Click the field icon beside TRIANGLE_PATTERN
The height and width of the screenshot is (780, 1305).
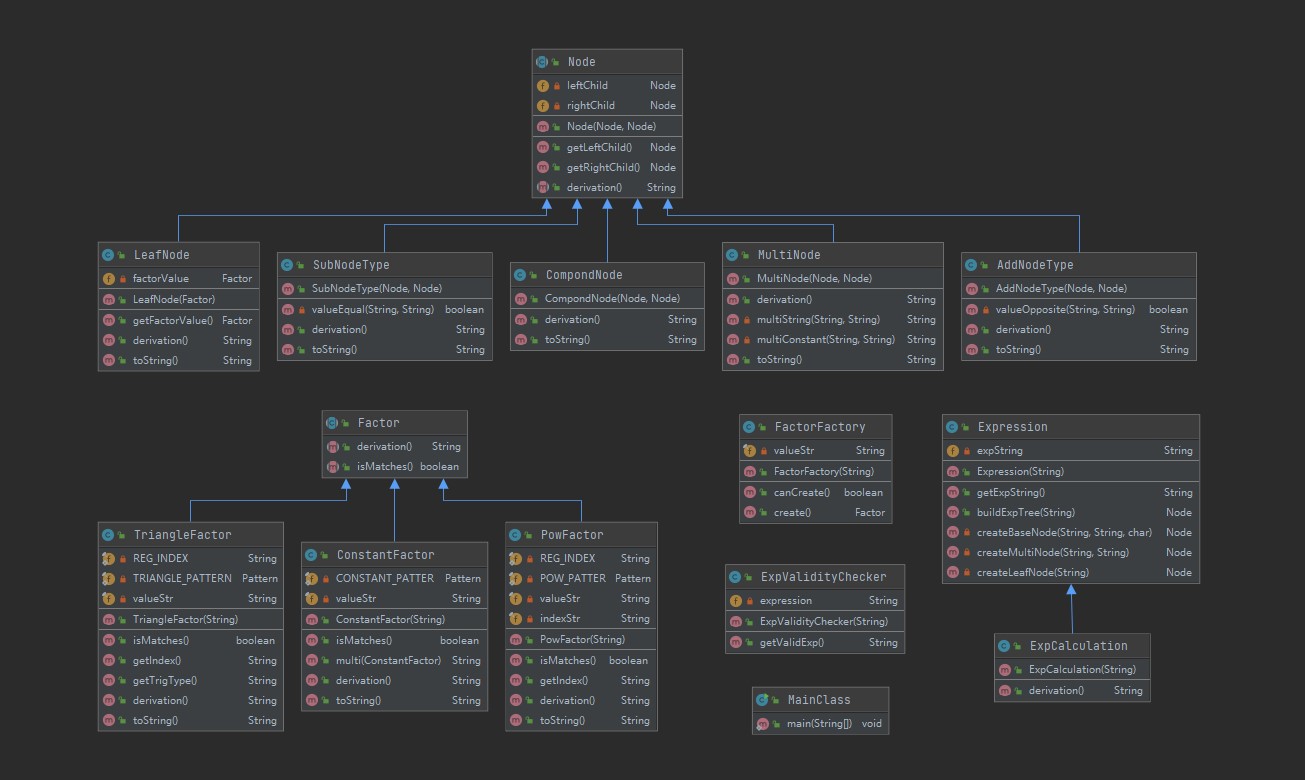click(x=109, y=578)
